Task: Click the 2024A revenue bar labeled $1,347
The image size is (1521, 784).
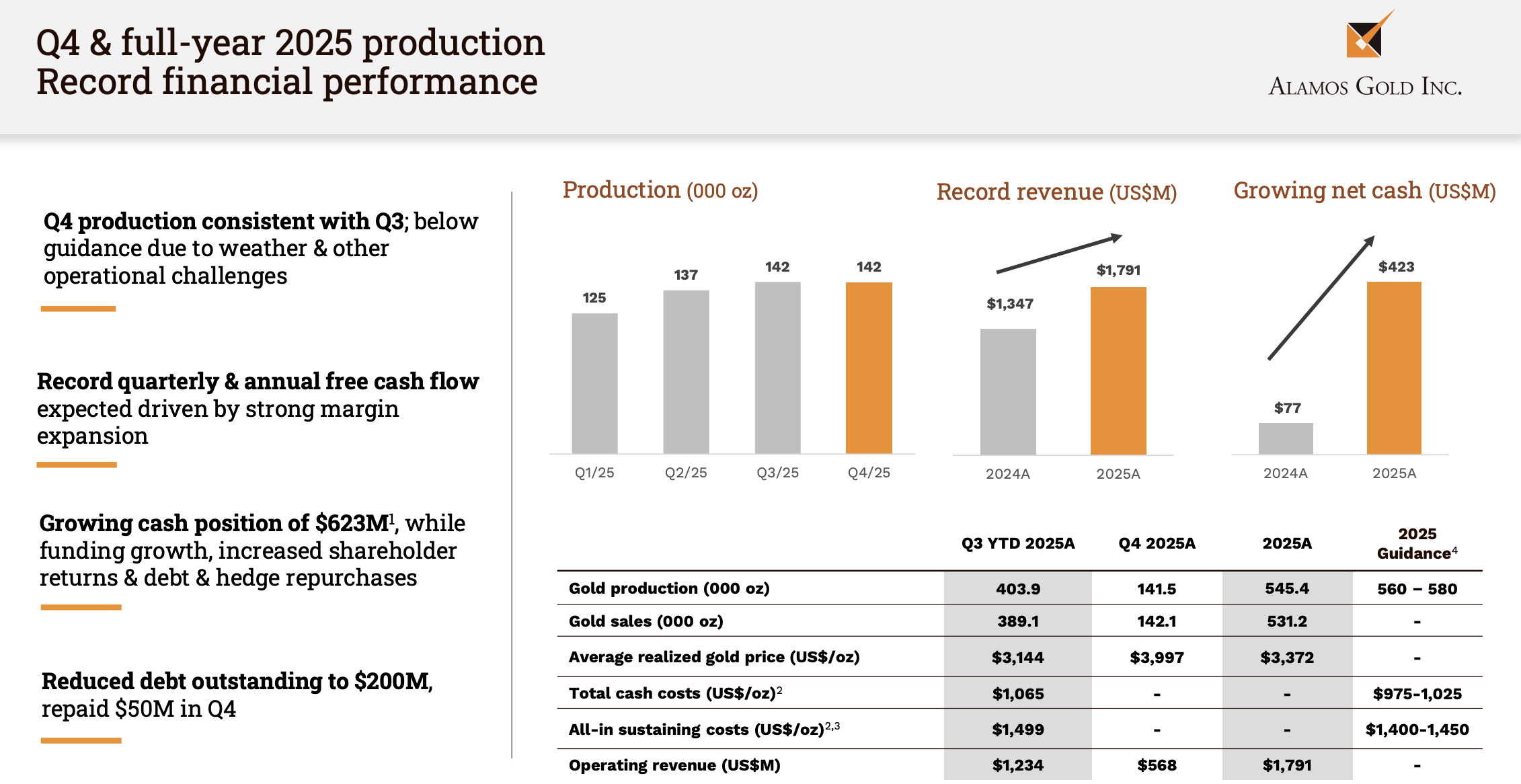Action: click(x=1007, y=391)
